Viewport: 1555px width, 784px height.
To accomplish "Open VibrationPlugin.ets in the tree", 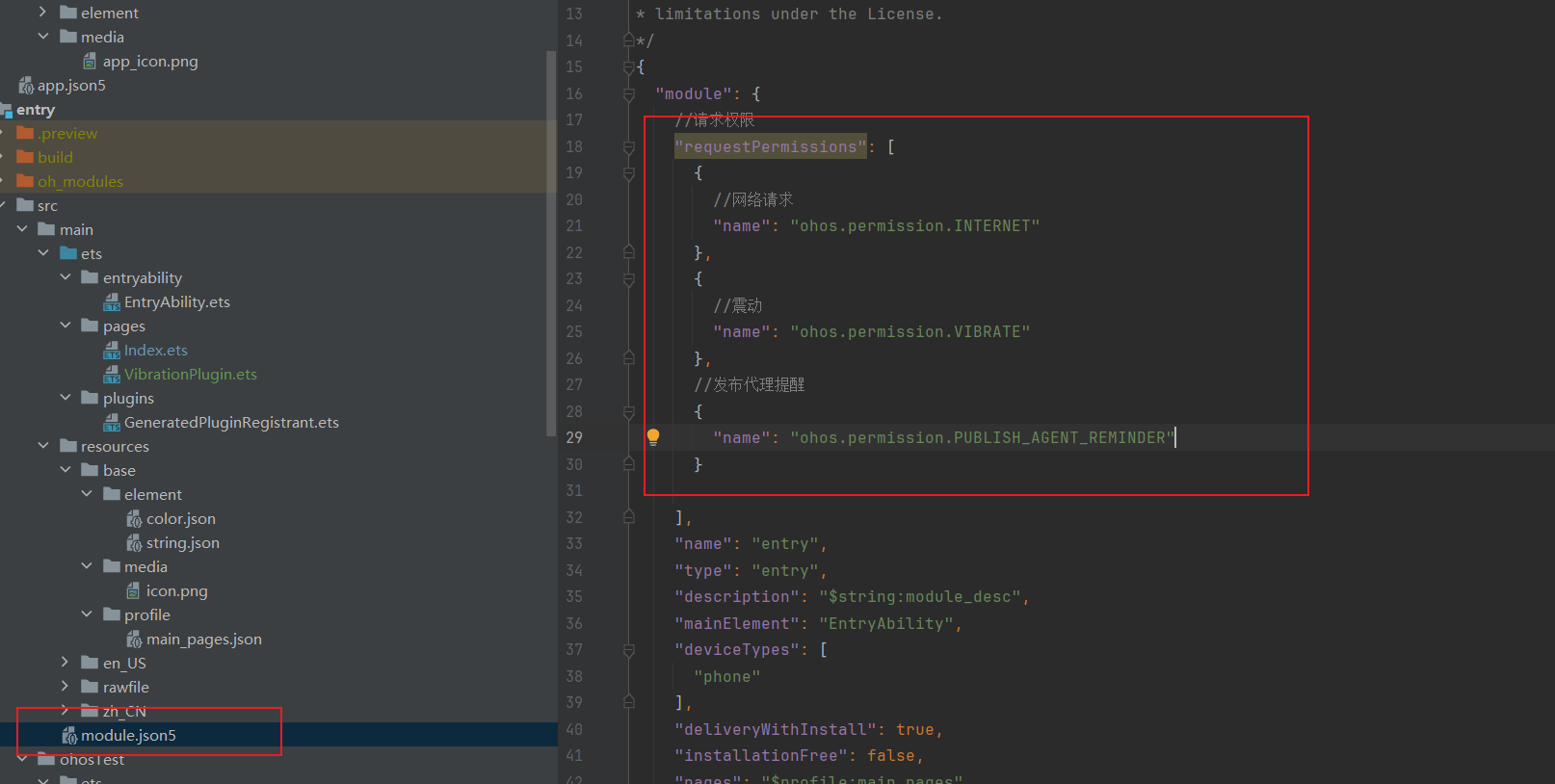I will pyautogui.click(x=191, y=375).
